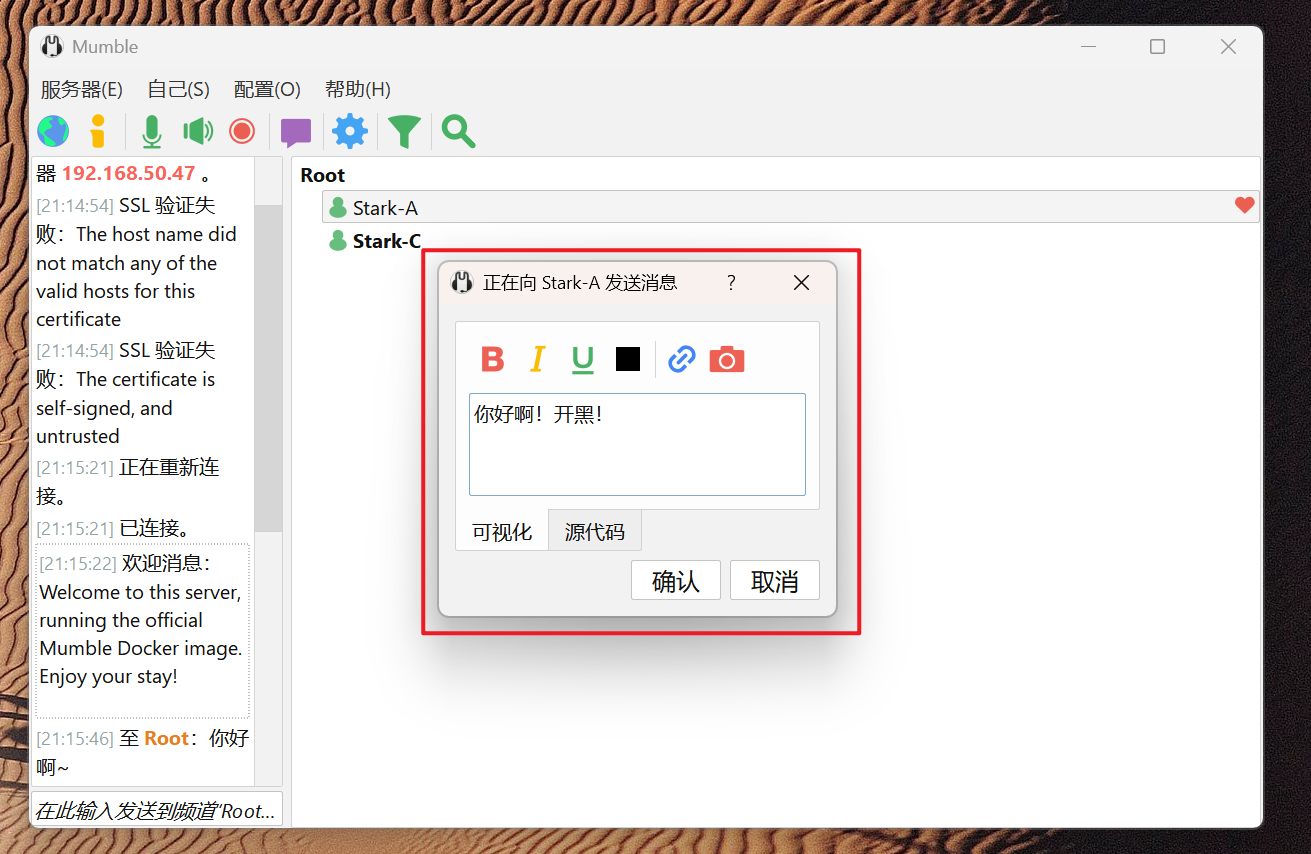Mute the microphone via toolbar icon
1311x854 pixels.
152,131
